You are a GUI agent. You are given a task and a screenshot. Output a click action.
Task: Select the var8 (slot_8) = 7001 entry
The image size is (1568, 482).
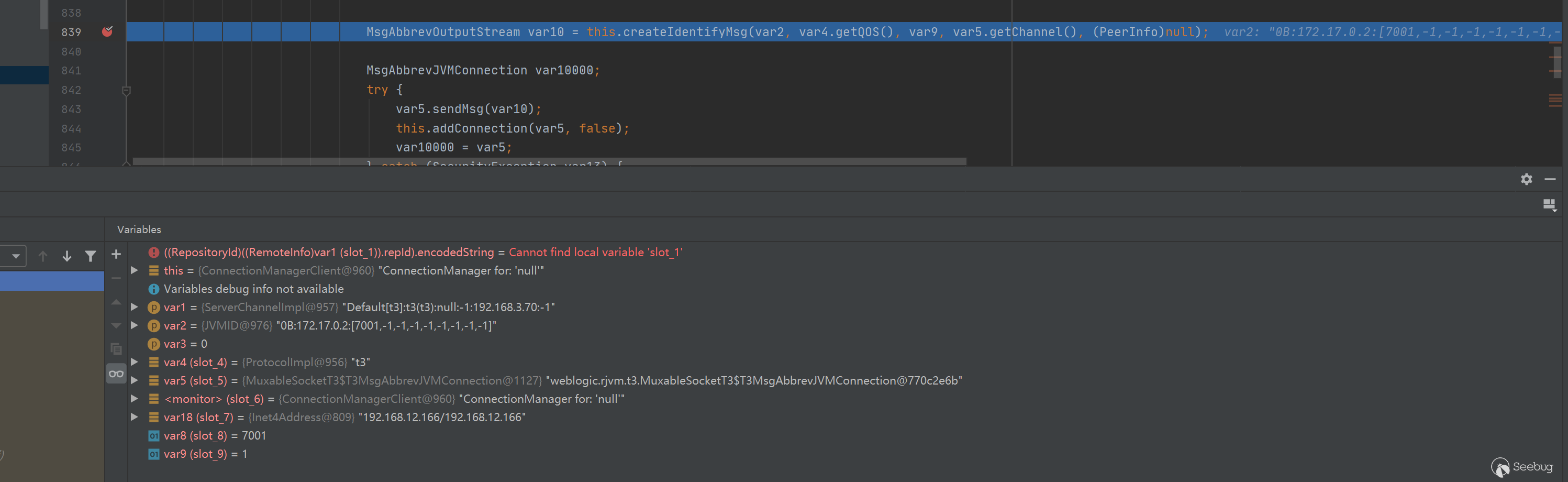point(214,436)
